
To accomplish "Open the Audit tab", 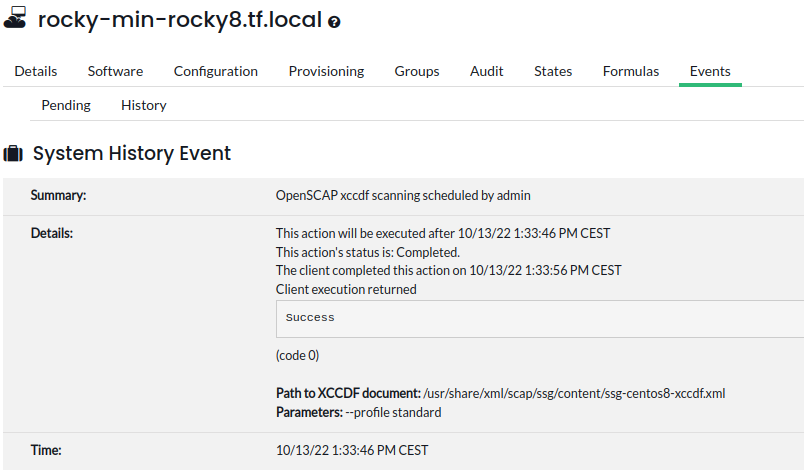I will click(x=487, y=71).
